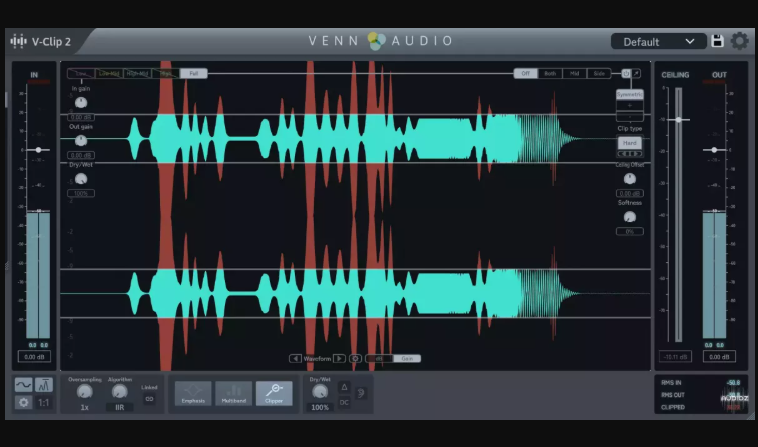Open the Multiband module
Viewport: 758px width, 447px height.
233,393
